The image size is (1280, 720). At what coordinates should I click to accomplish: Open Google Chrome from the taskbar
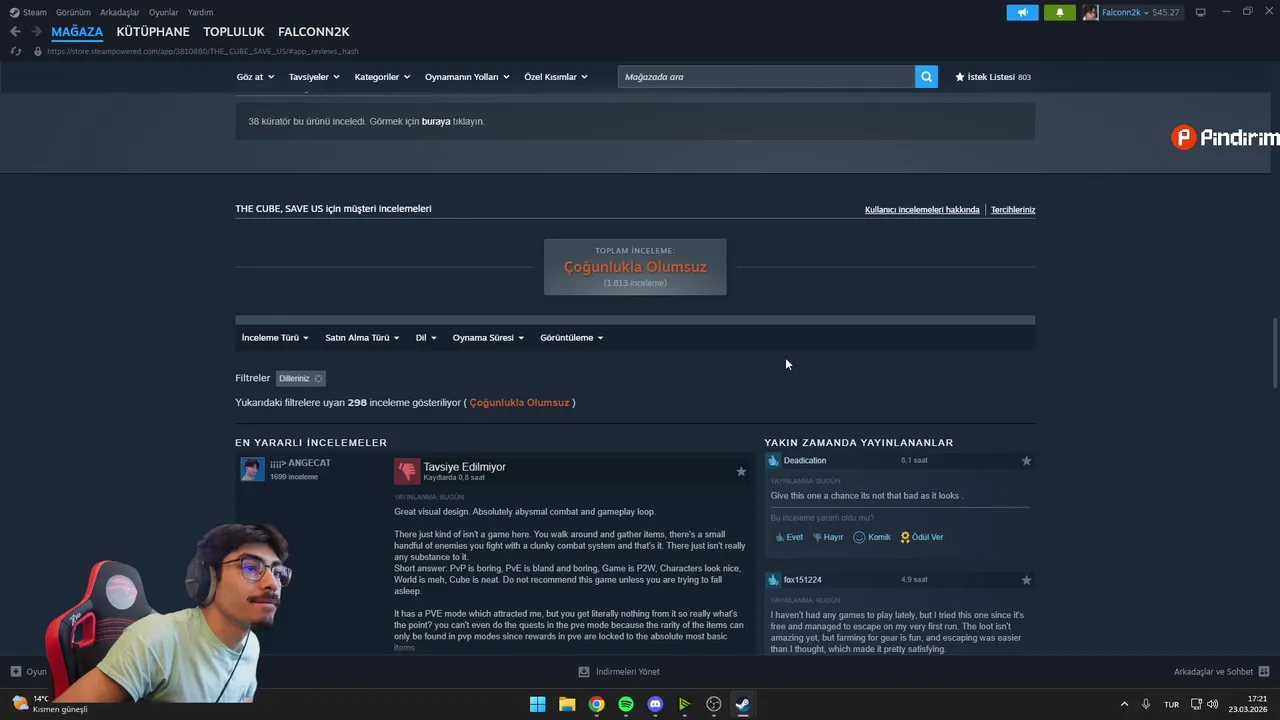pyautogui.click(x=596, y=704)
